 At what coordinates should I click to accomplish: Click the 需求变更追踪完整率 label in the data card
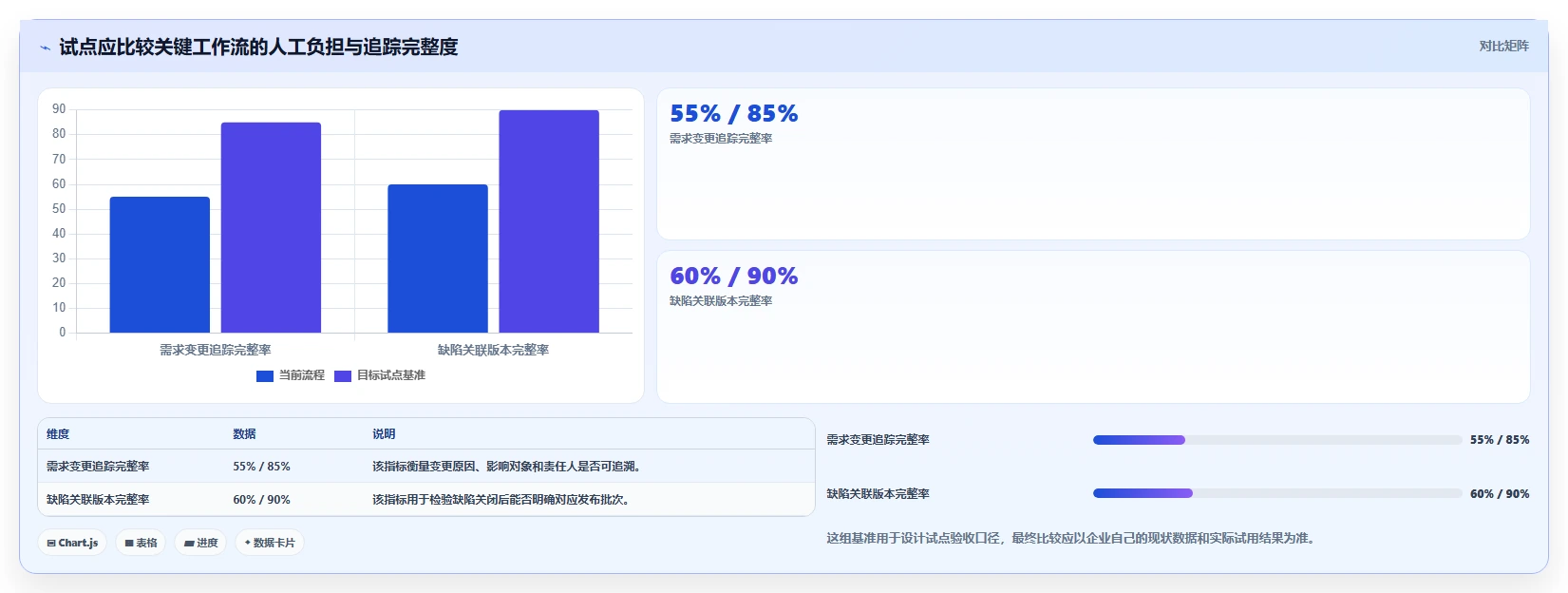[721, 139]
